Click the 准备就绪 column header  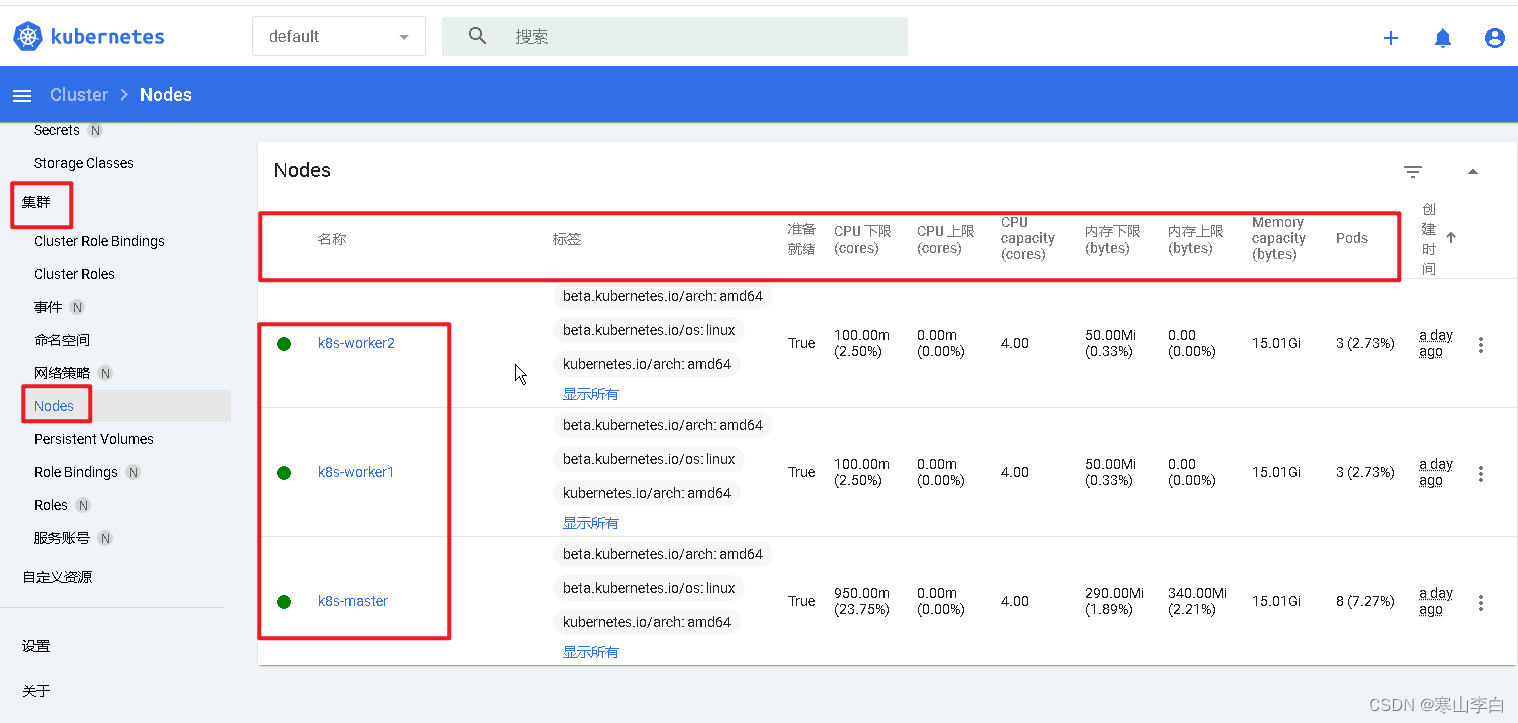(801, 239)
